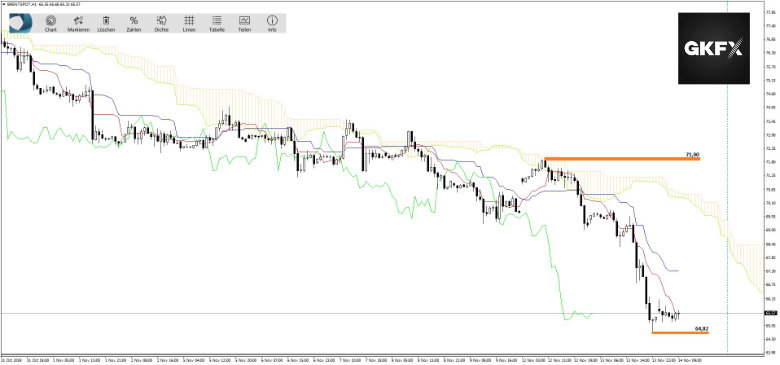Open the Chart tool in the toolbar
Viewport: 780px width, 365px height.
51,23
